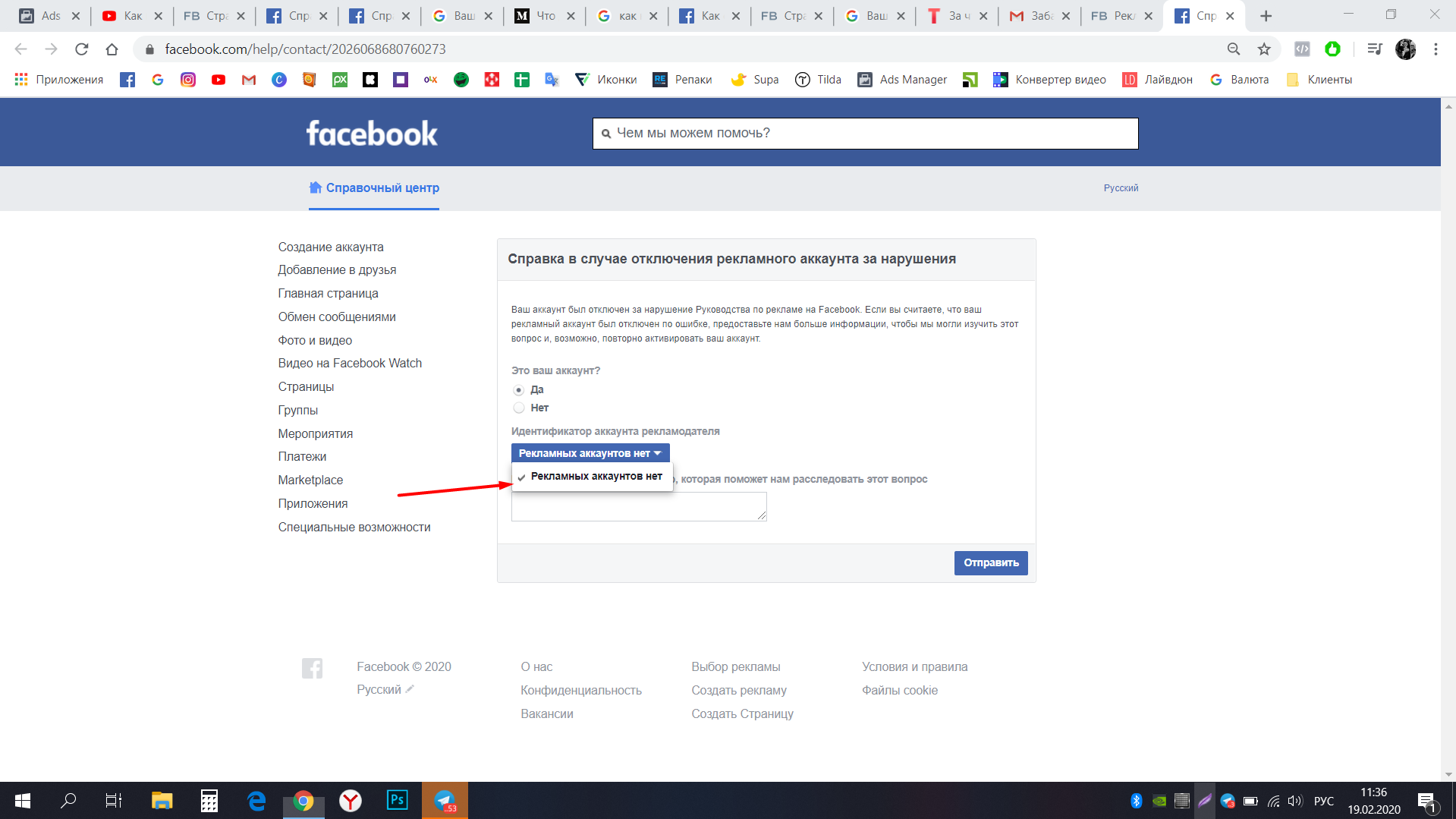Open Yandex Browser from the taskbar

[x=351, y=801]
